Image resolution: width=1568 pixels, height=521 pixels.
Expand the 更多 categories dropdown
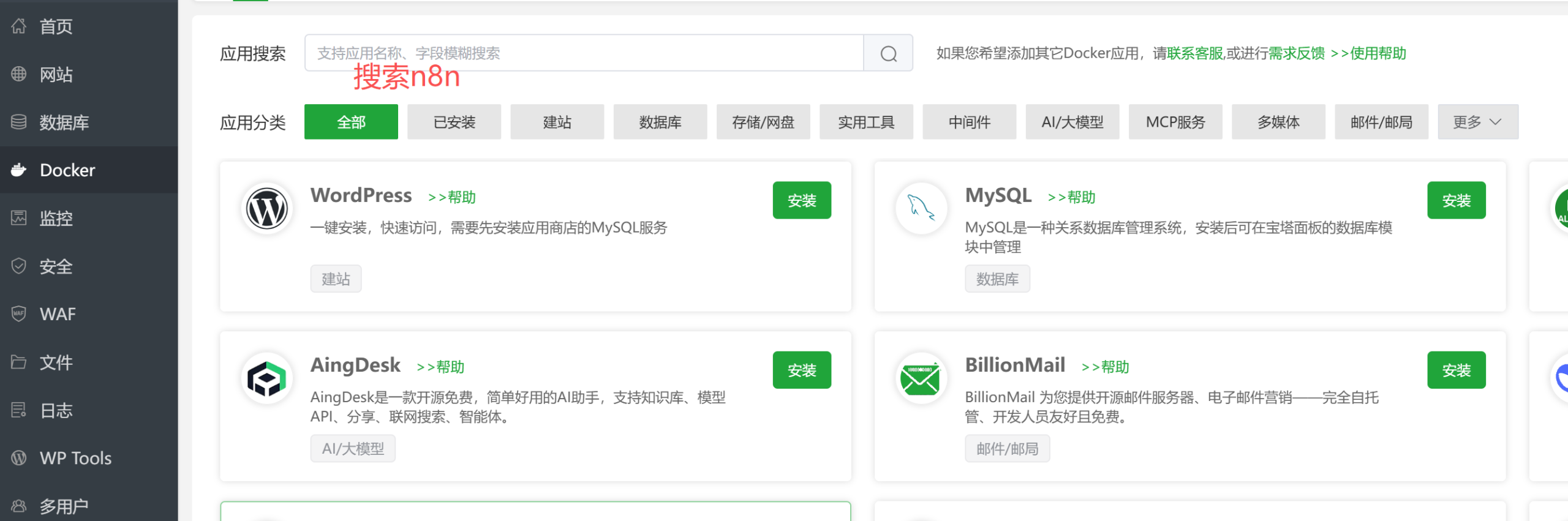click(1478, 122)
